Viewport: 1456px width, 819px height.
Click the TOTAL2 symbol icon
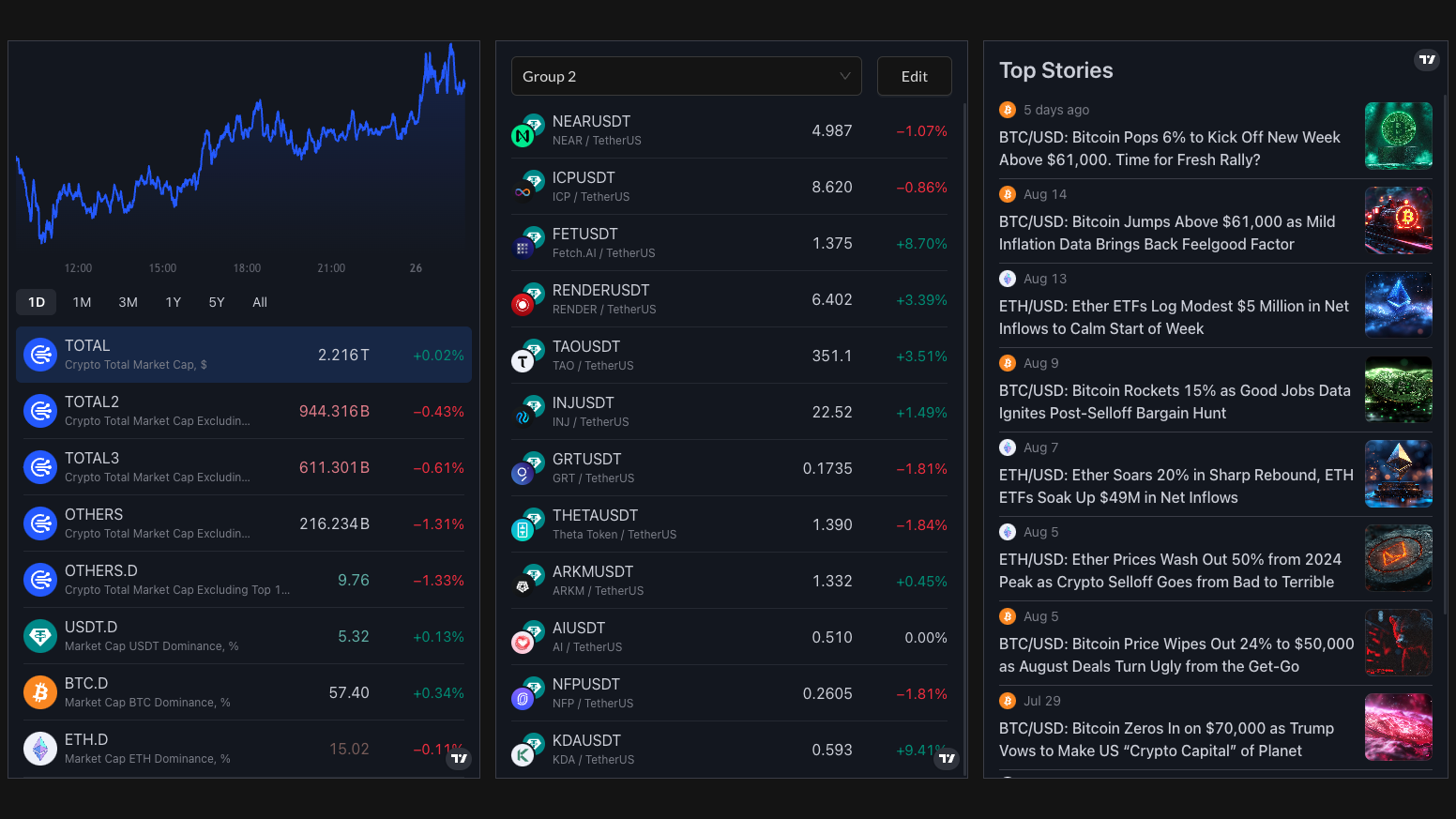tap(40, 411)
